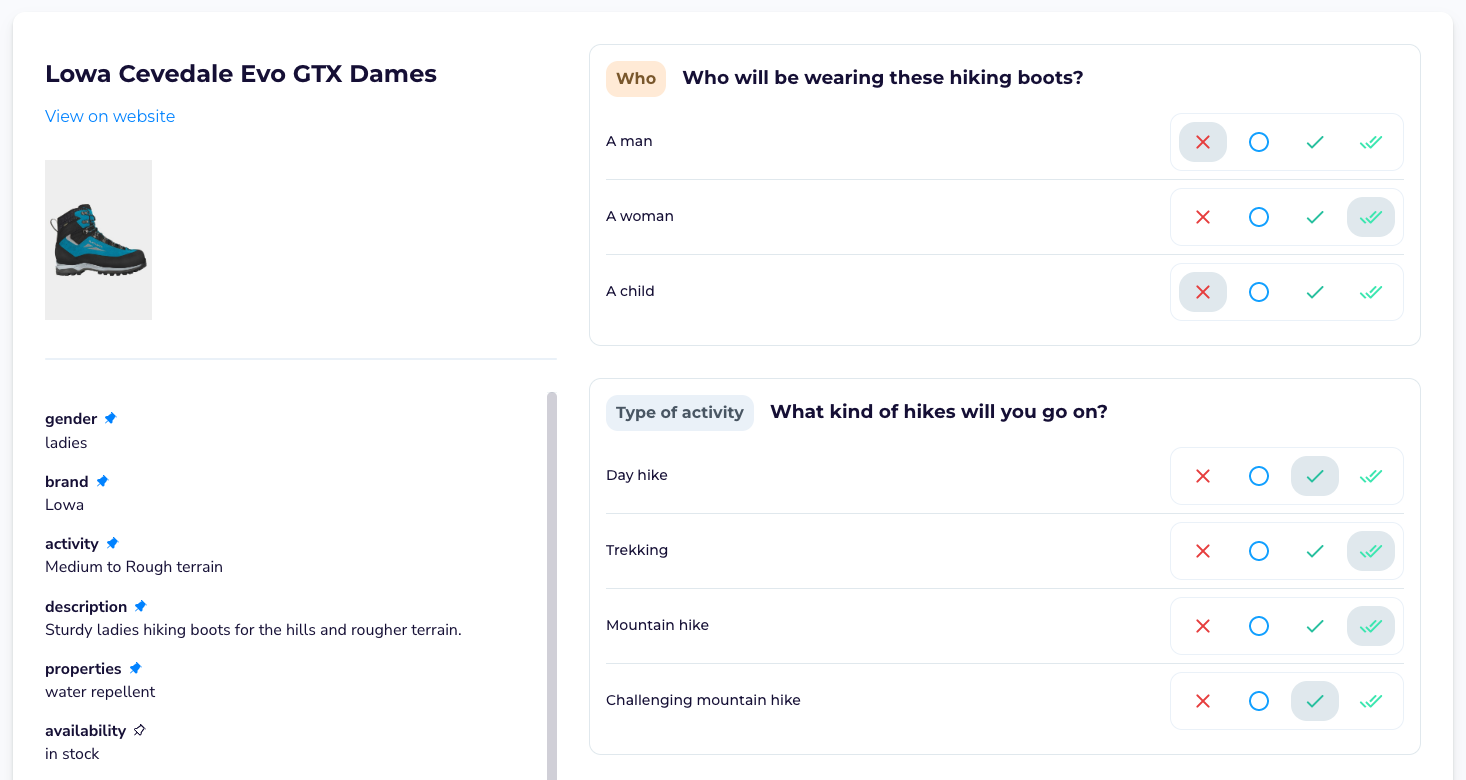Select double checkmark for A man
The height and width of the screenshot is (780, 1466).
[x=1371, y=142]
